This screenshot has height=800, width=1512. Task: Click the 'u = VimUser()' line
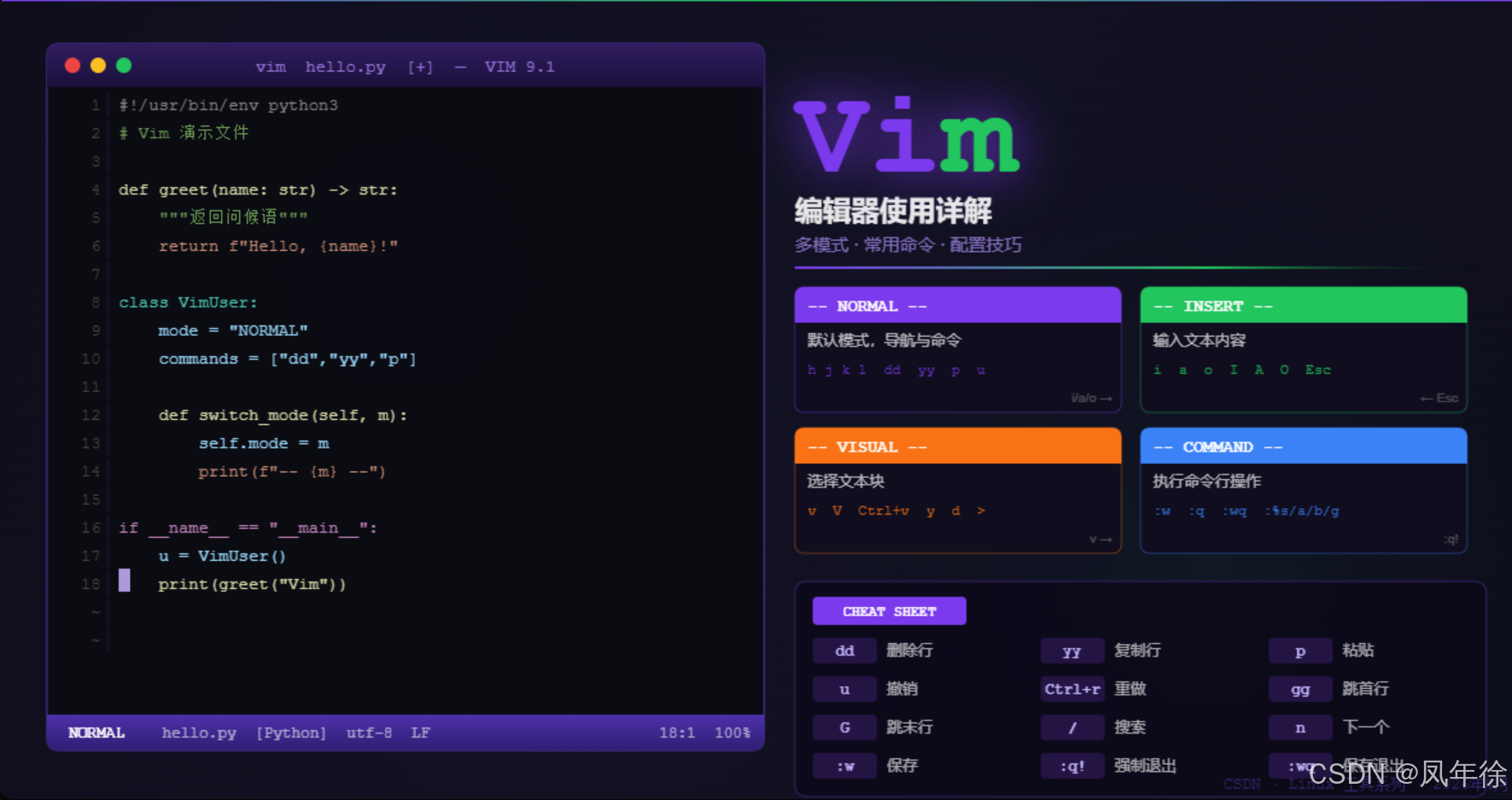(222, 556)
